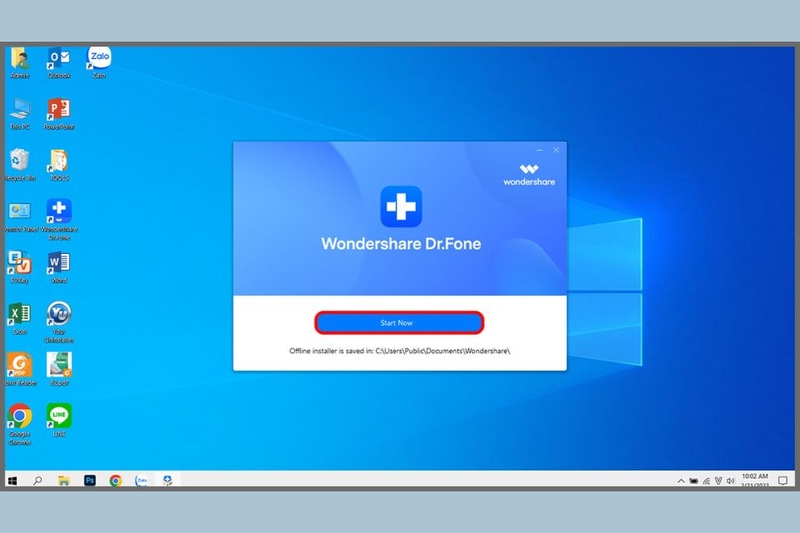This screenshot has height=533, width=800.
Task: Select the Excel desktop shortcut
Action: 20,318
